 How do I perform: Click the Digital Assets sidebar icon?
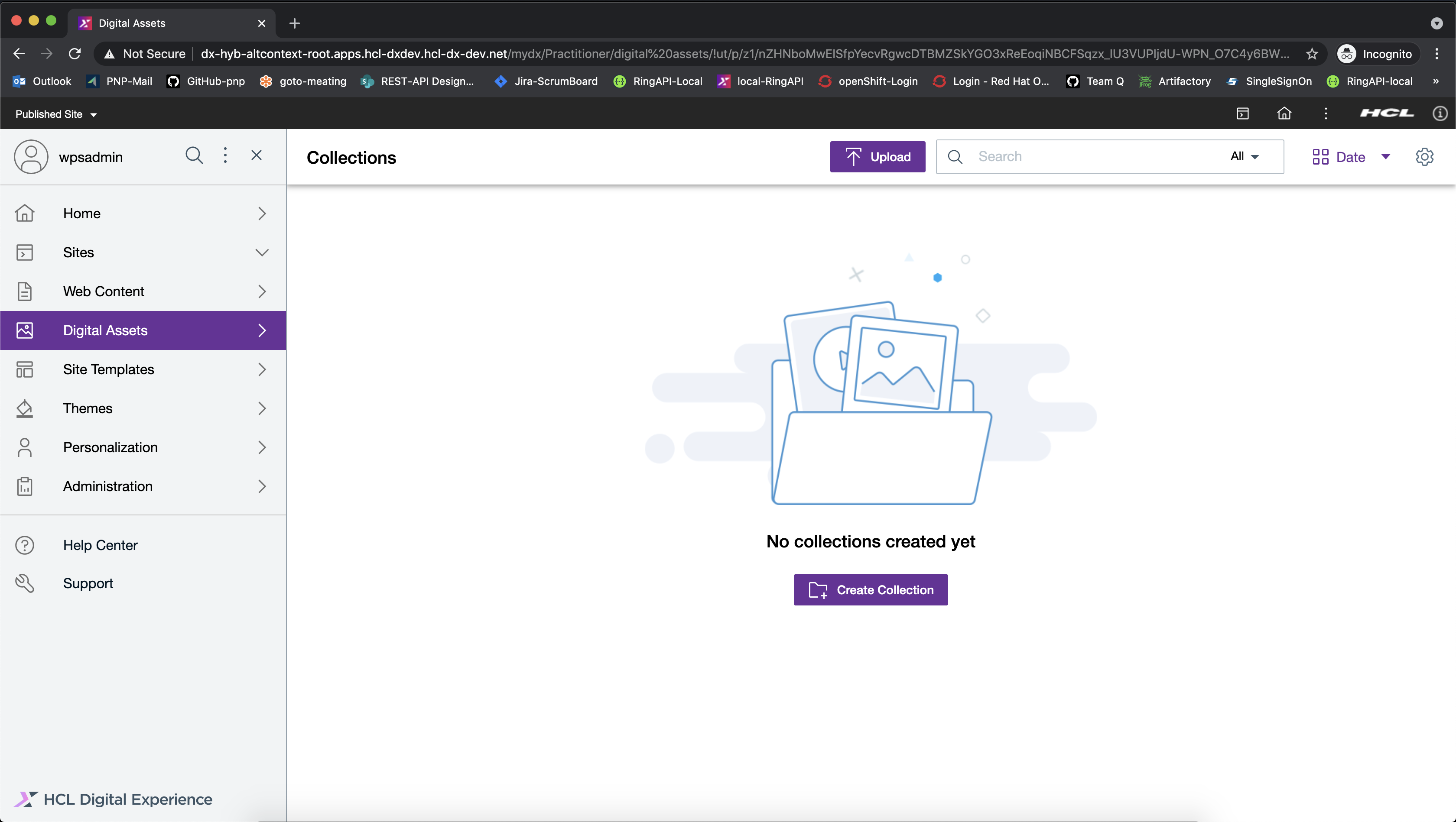click(25, 330)
